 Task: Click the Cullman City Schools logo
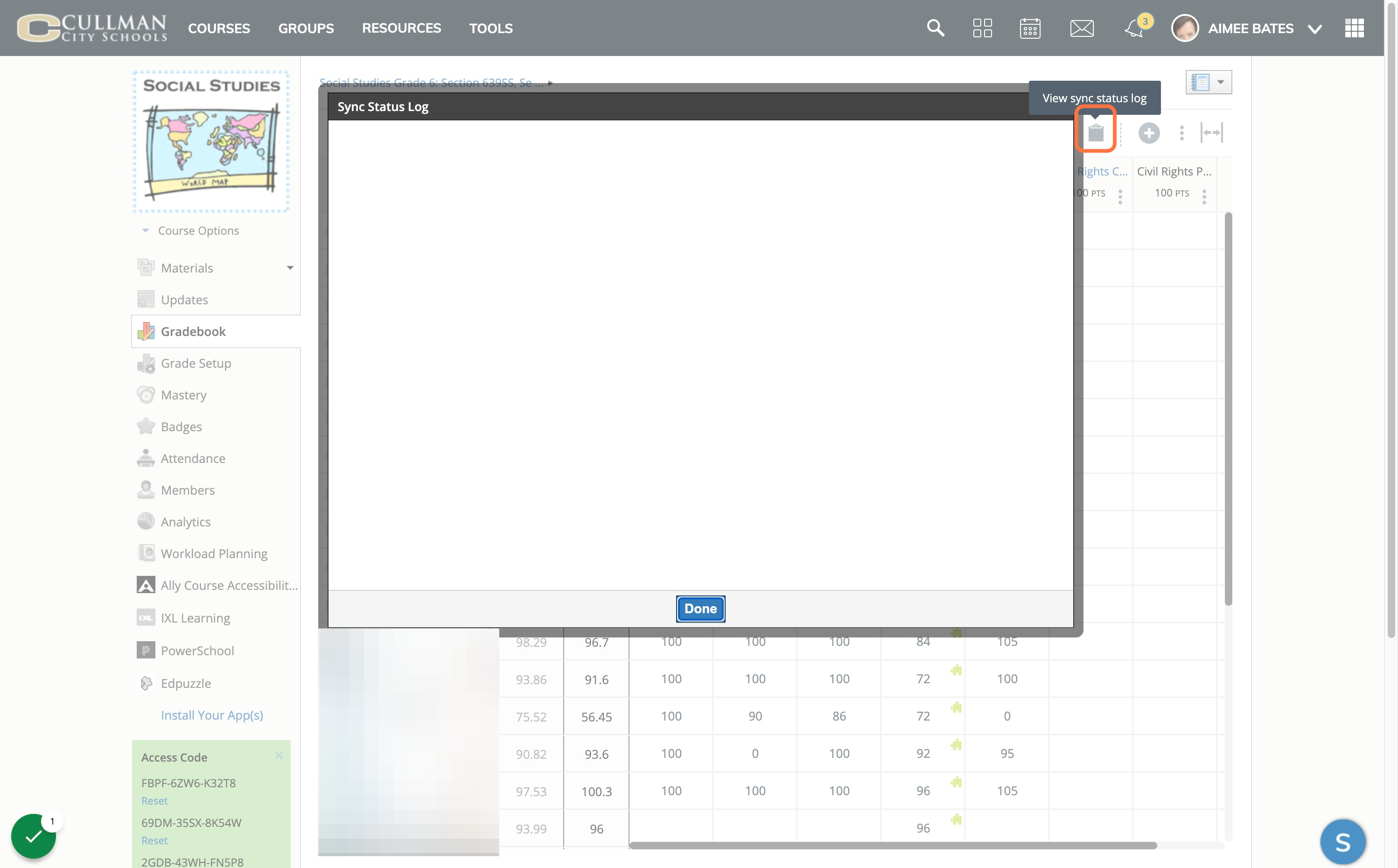(92, 28)
